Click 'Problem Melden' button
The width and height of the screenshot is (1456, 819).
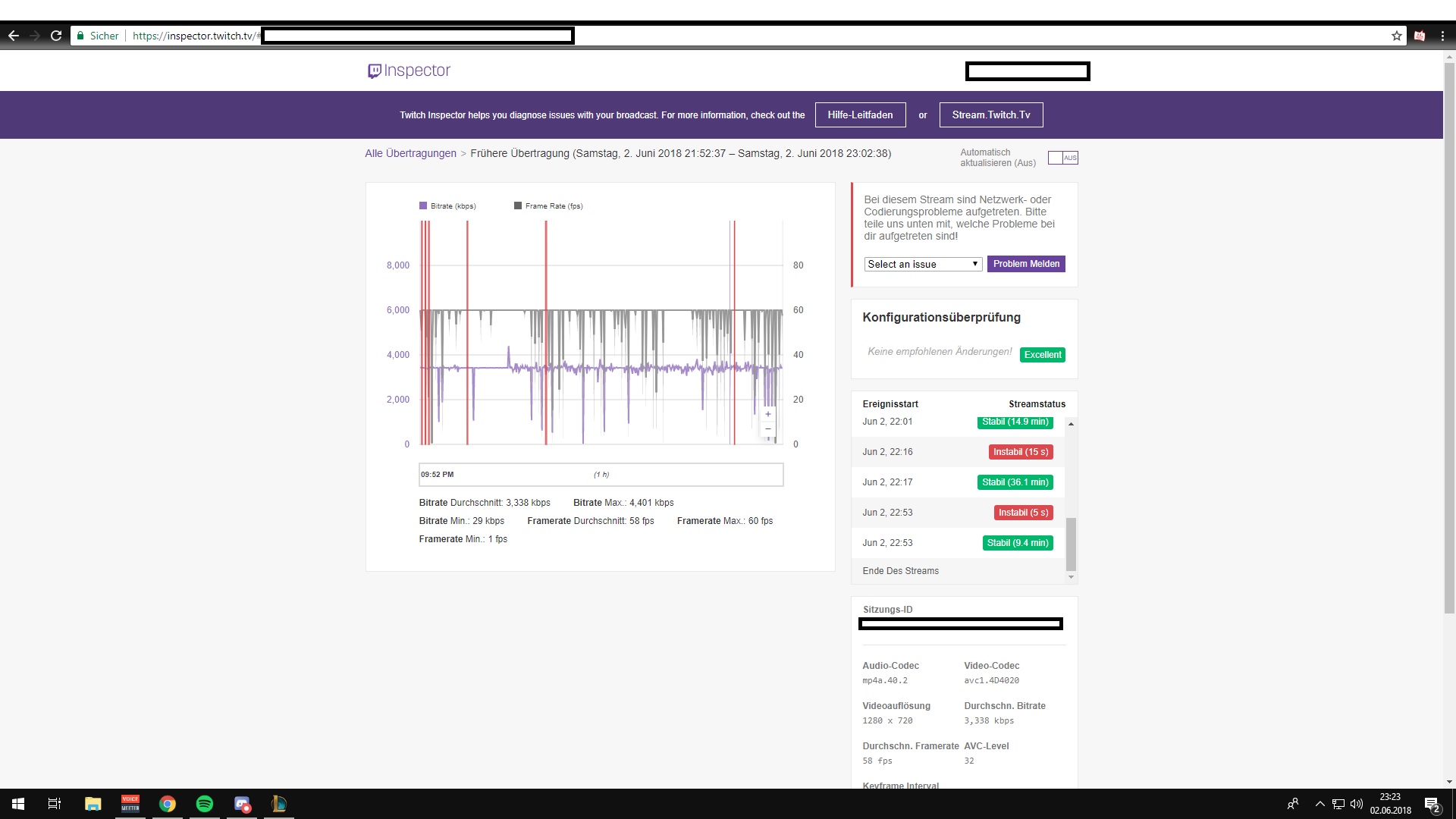click(x=1026, y=263)
